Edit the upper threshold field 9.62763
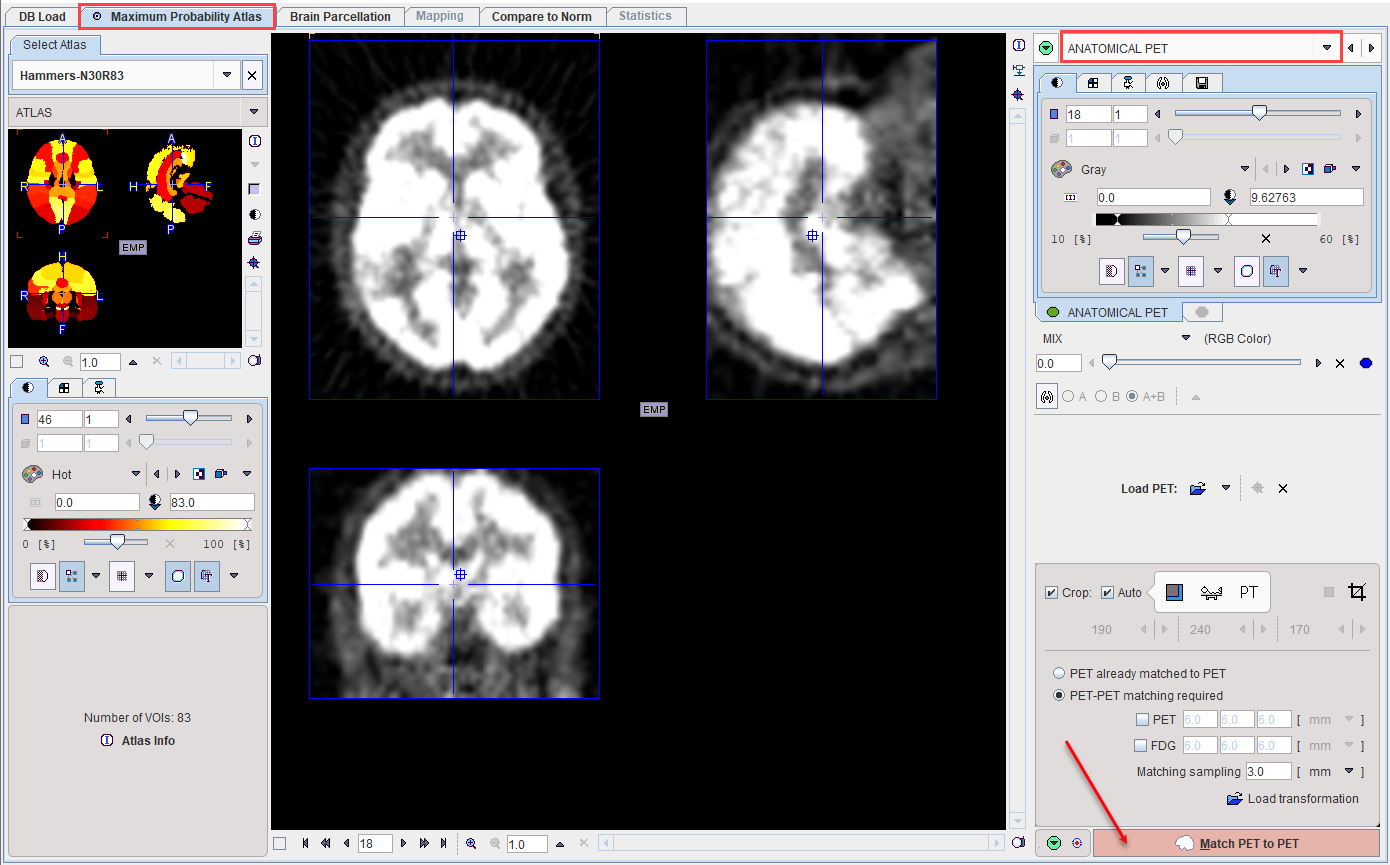The image size is (1390, 865). coord(1306,197)
